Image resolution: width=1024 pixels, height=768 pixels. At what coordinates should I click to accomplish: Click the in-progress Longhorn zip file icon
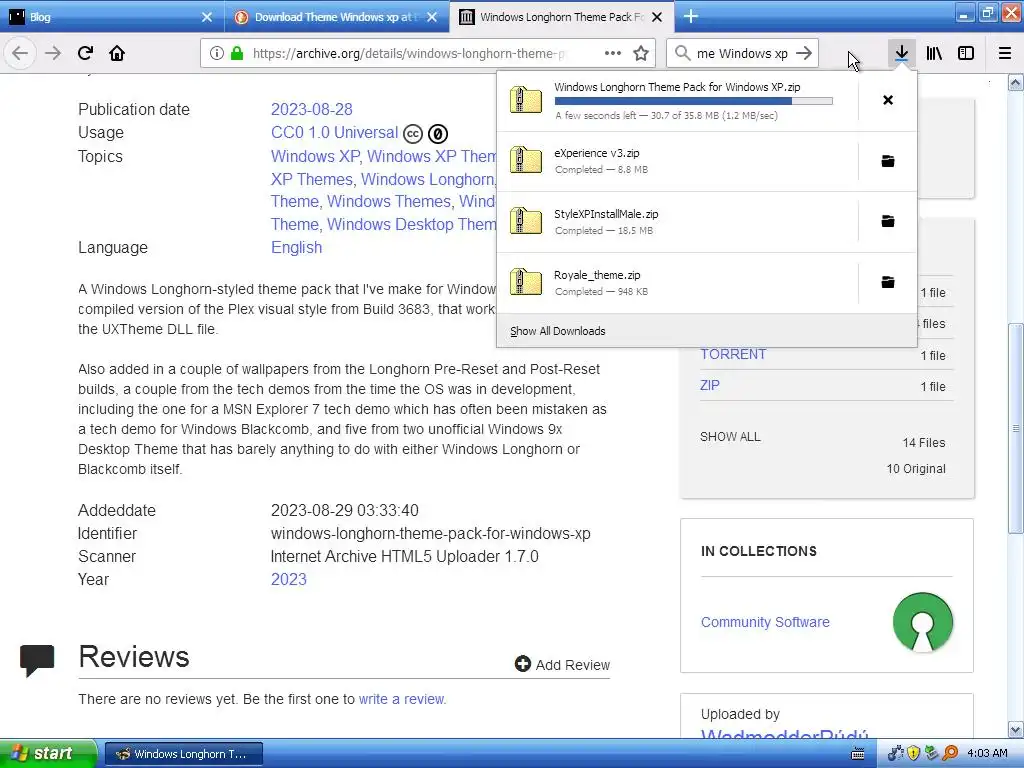pos(526,100)
